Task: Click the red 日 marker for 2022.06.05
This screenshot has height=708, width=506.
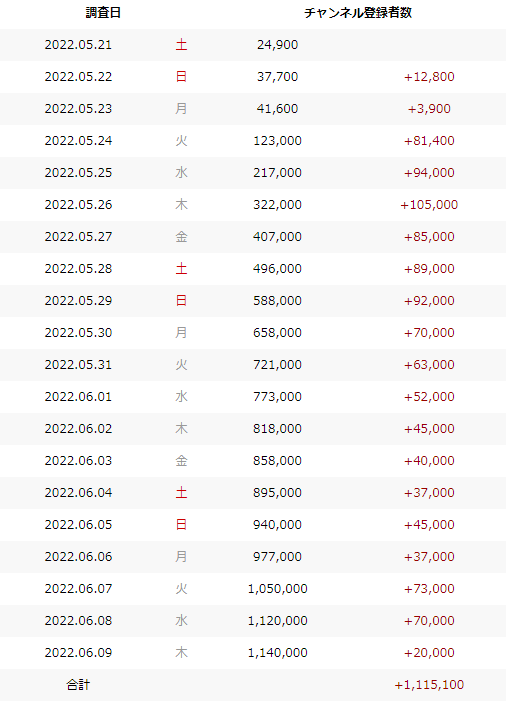Action: click(181, 525)
